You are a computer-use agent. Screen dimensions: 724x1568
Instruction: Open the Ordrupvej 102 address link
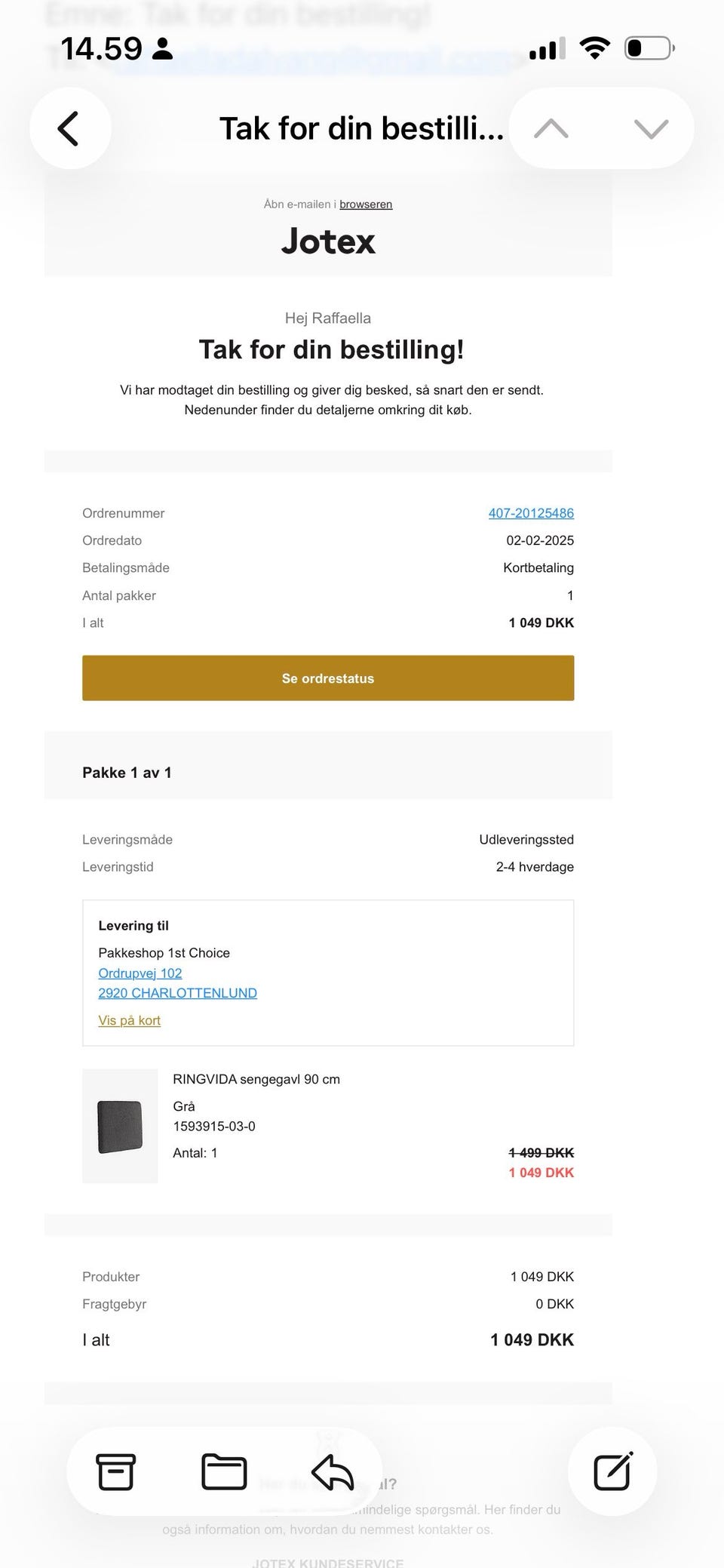pos(140,973)
